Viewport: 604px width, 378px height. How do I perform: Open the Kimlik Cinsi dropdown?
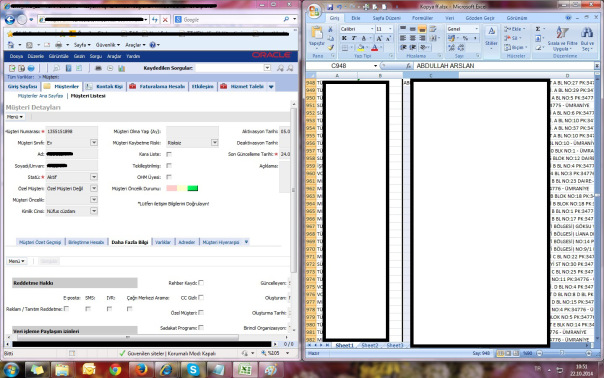point(94,211)
